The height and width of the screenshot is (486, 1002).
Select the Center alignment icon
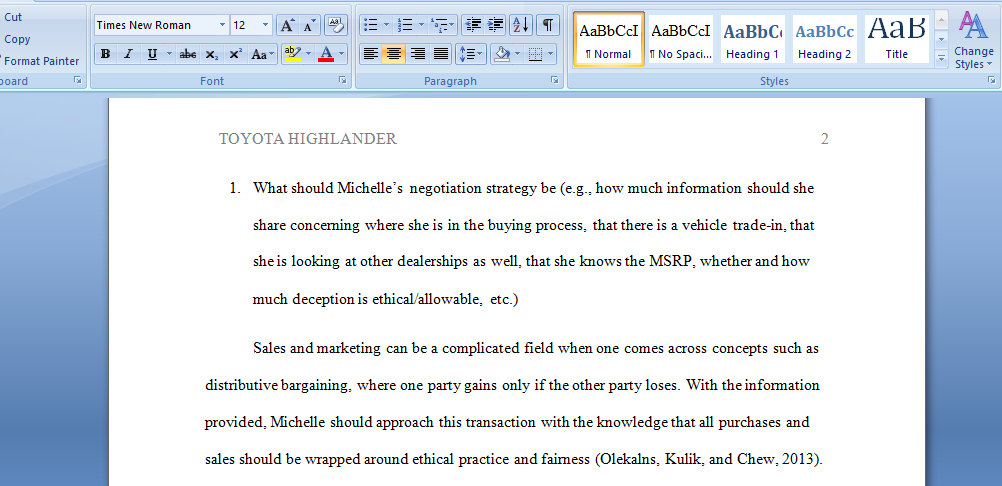coord(394,54)
